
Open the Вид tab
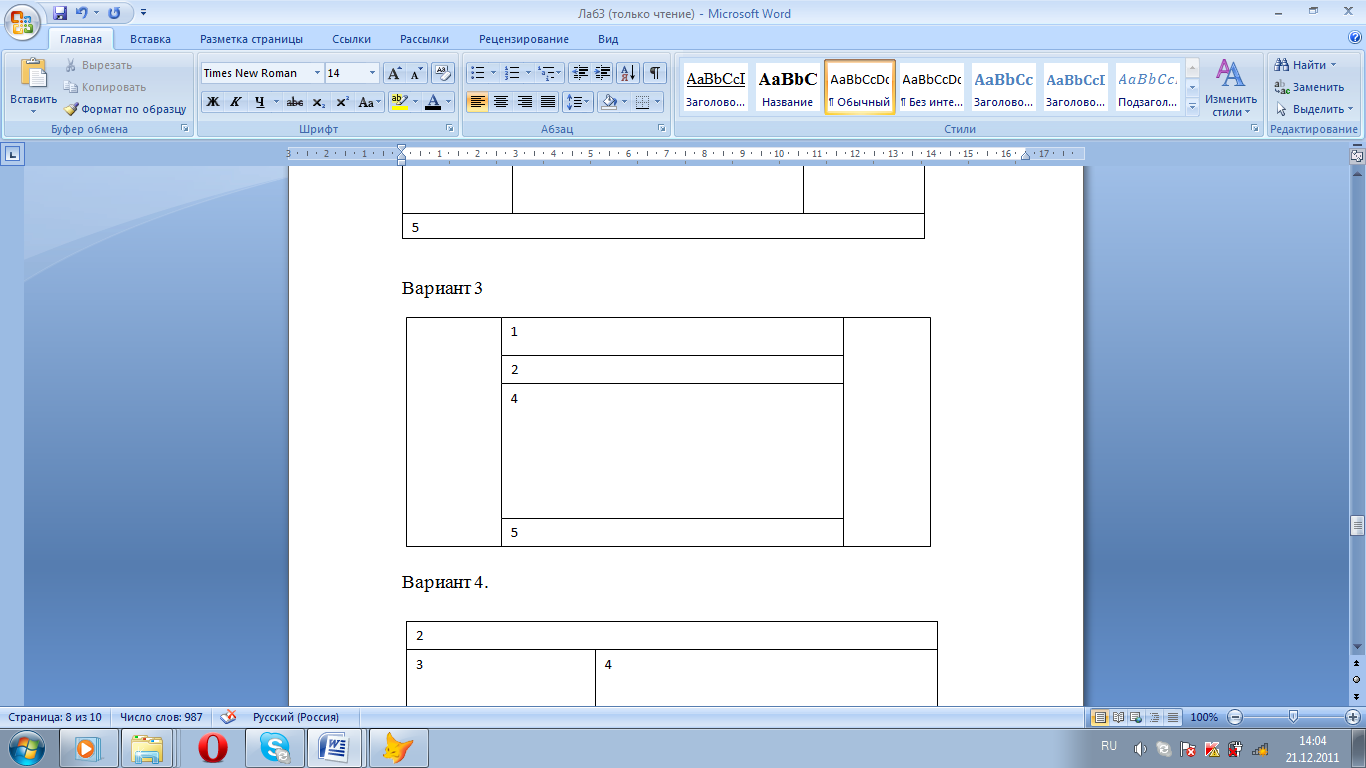coord(608,39)
